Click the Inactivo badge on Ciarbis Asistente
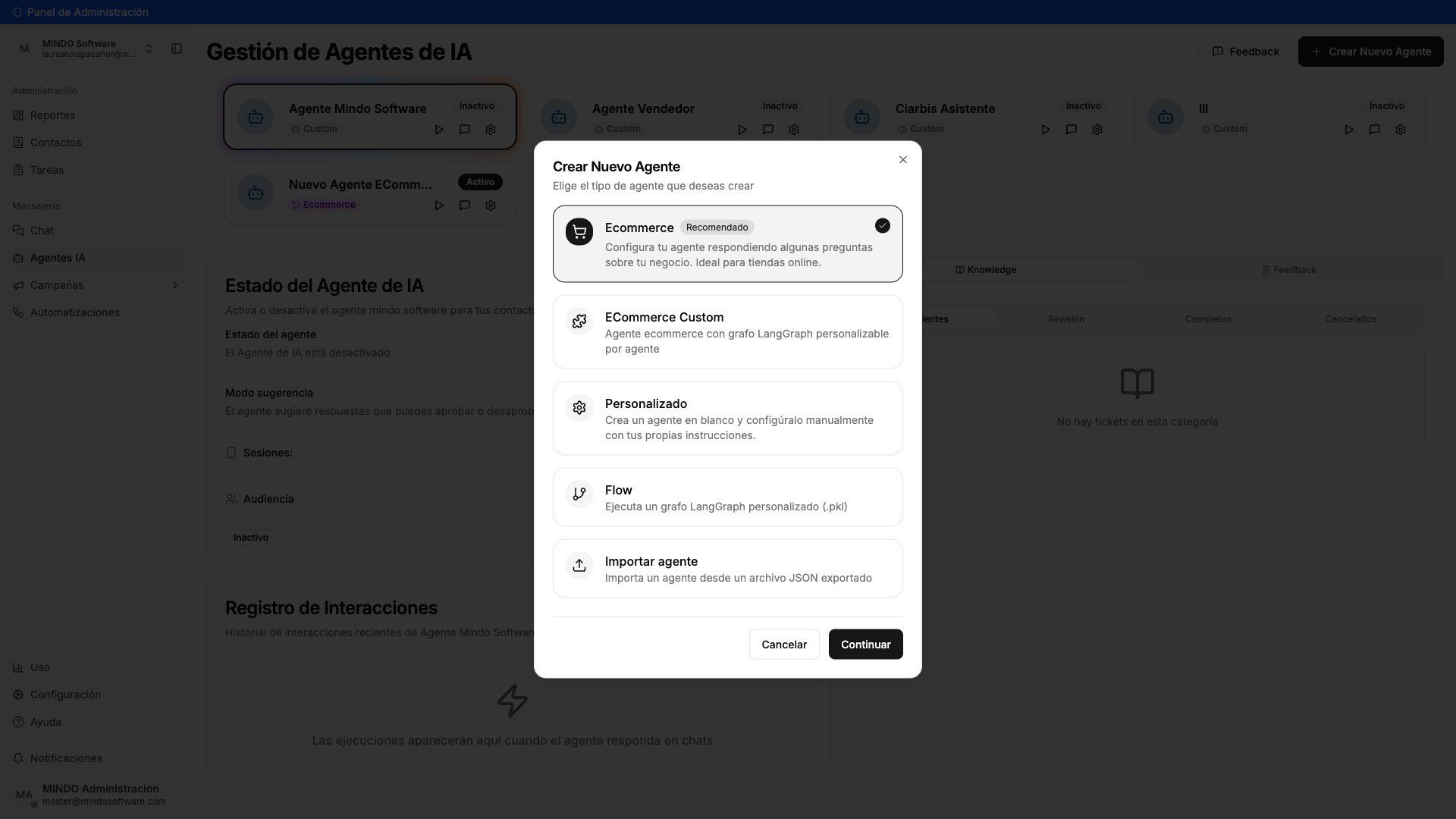Viewport: 1456px width, 819px height. tap(1083, 106)
